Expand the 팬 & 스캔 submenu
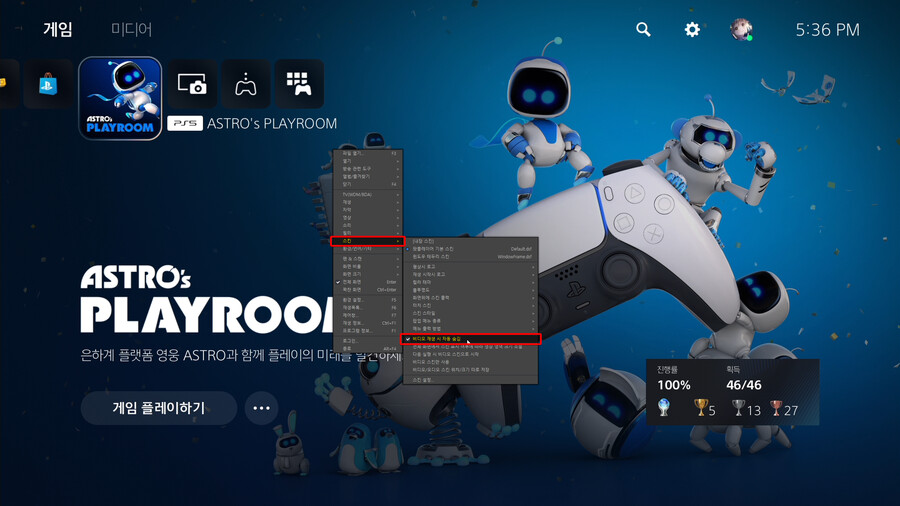Viewport: 900px width, 506px height. click(367, 259)
